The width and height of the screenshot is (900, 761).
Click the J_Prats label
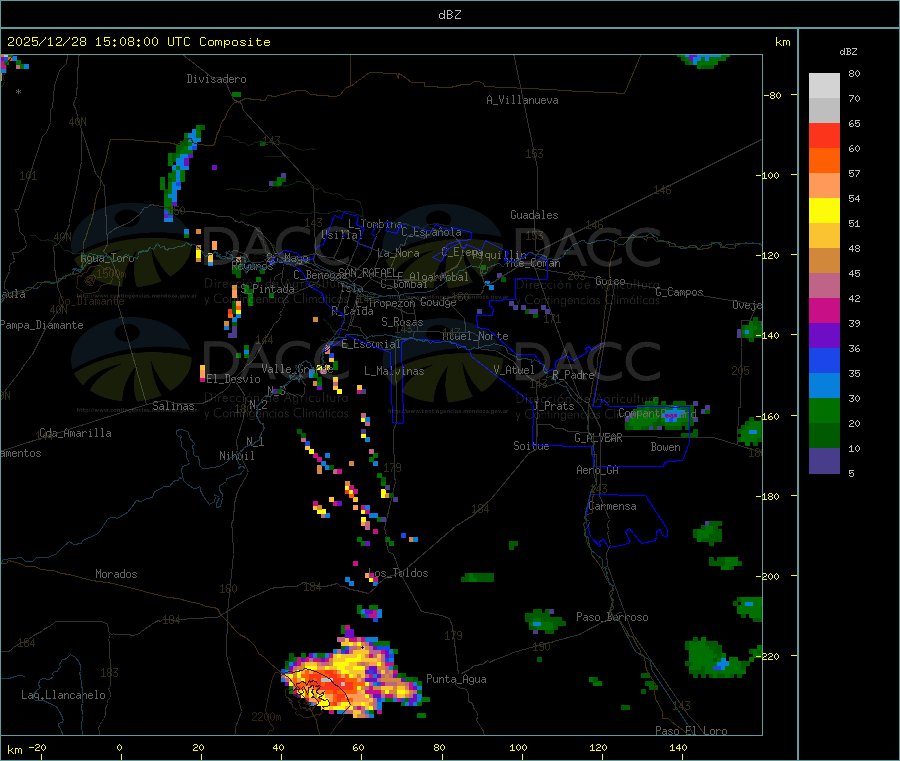click(x=554, y=406)
